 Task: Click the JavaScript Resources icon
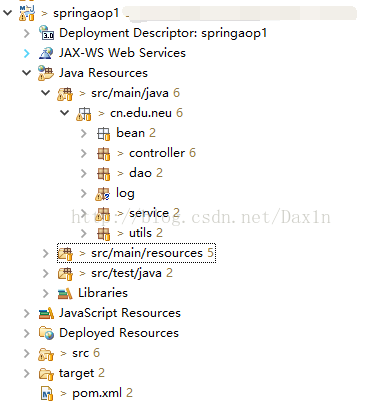tap(46, 313)
